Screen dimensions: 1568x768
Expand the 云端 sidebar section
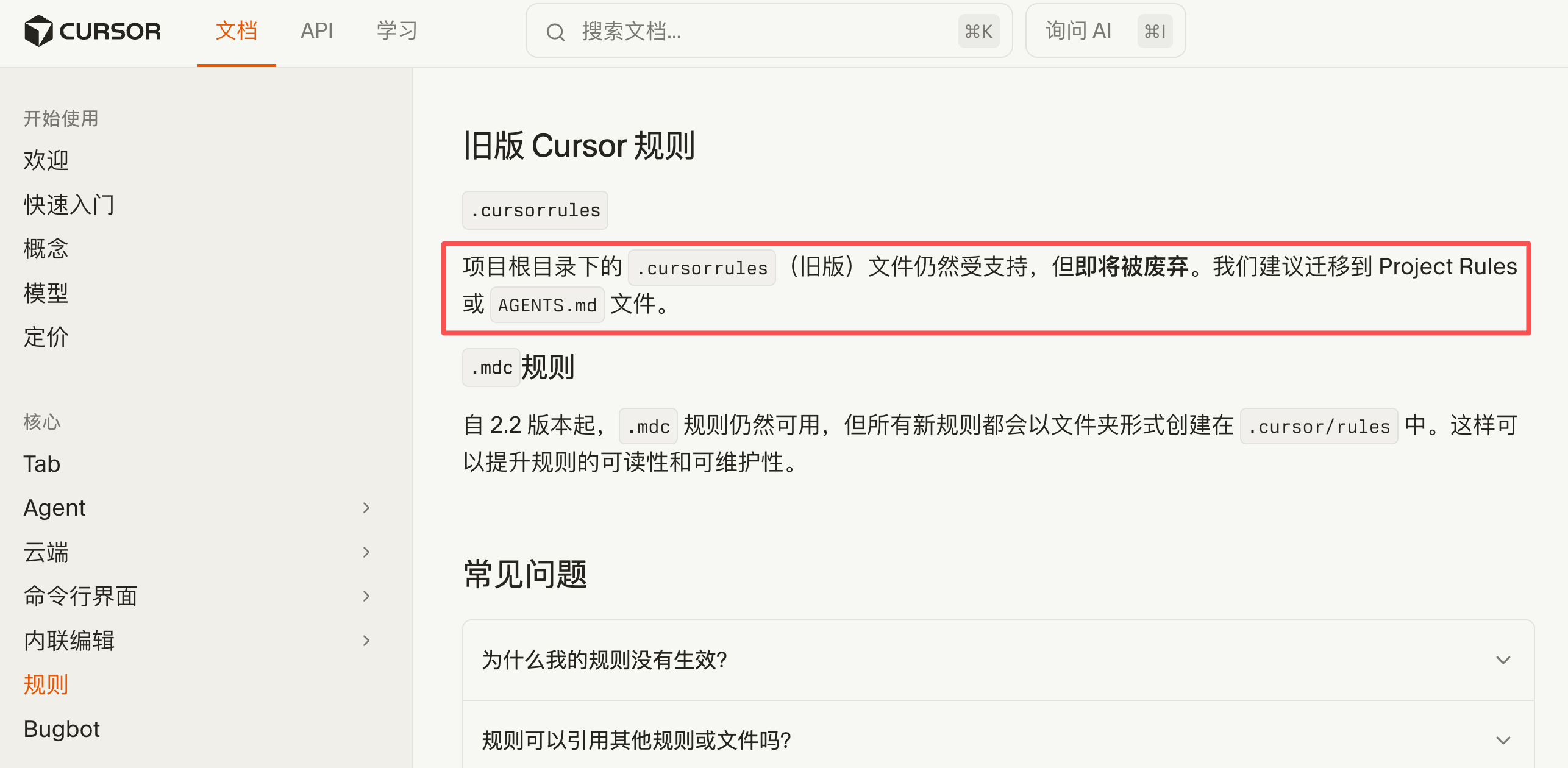[x=366, y=552]
